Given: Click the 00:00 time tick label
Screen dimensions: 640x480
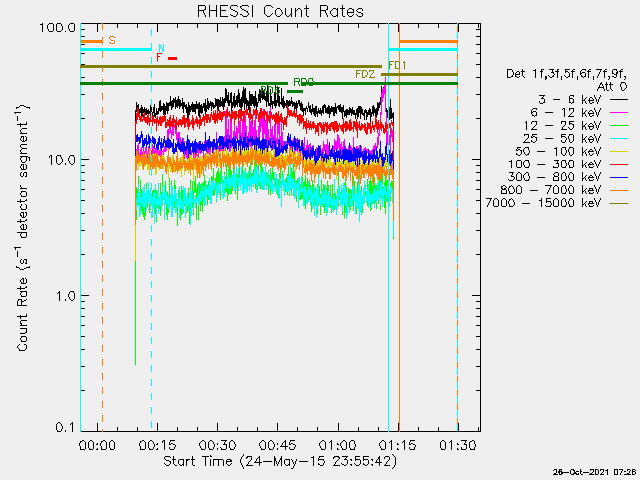Looking at the screenshot, I should click(x=97, y=445).
